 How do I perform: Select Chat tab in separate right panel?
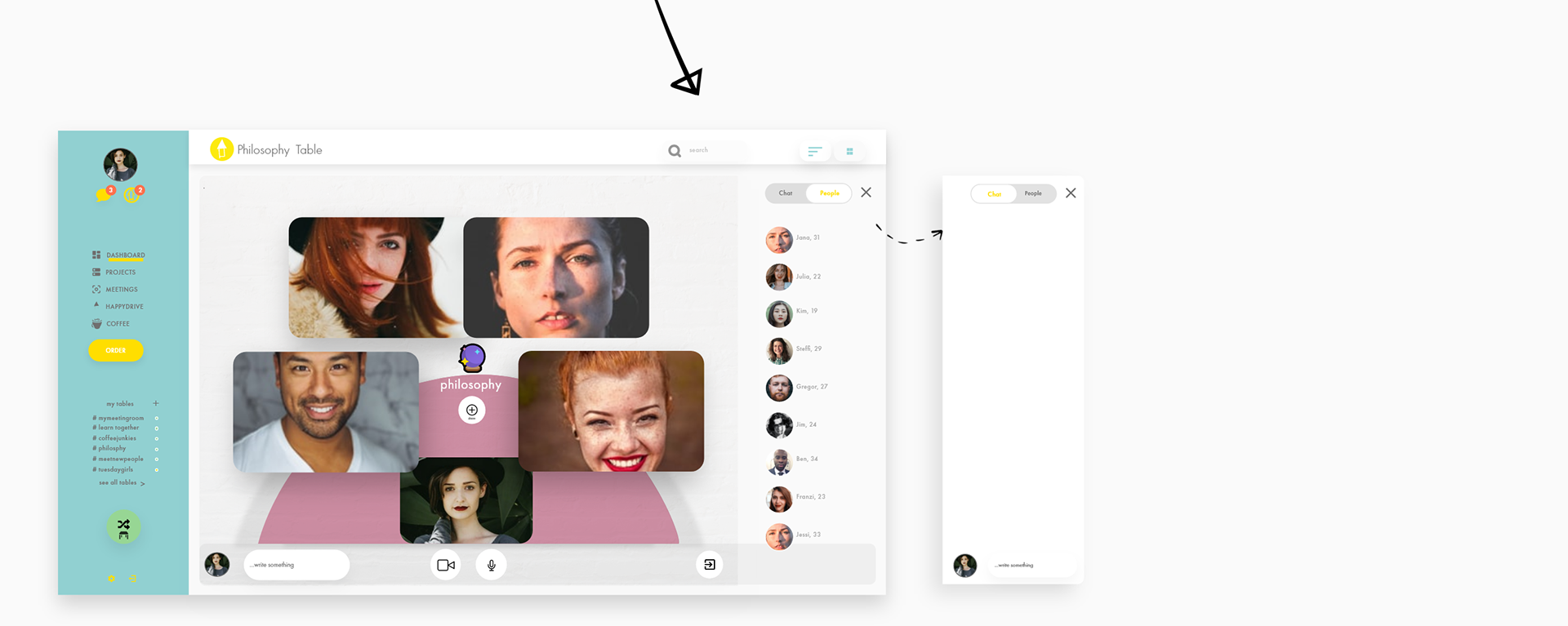[x=994, y=193]
